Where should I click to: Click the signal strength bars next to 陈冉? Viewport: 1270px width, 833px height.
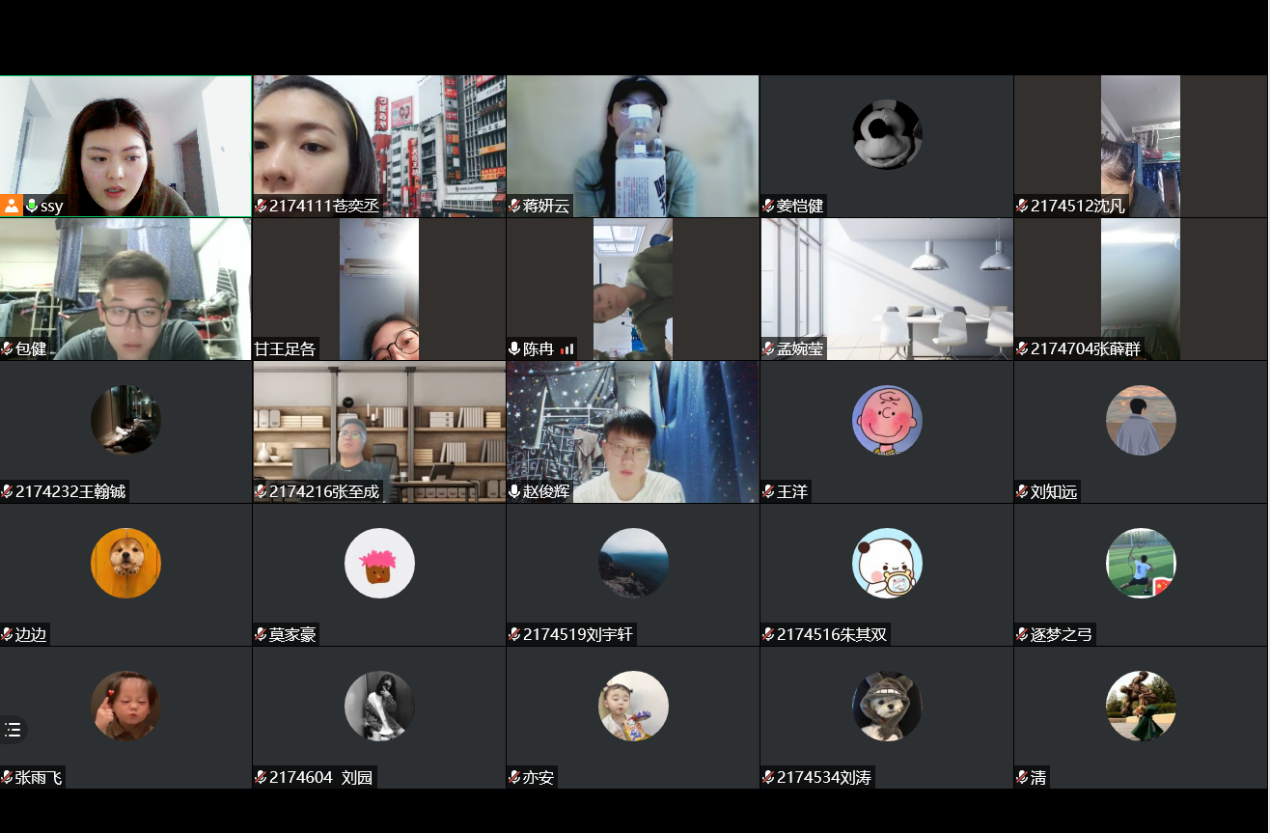click(567, 349)
